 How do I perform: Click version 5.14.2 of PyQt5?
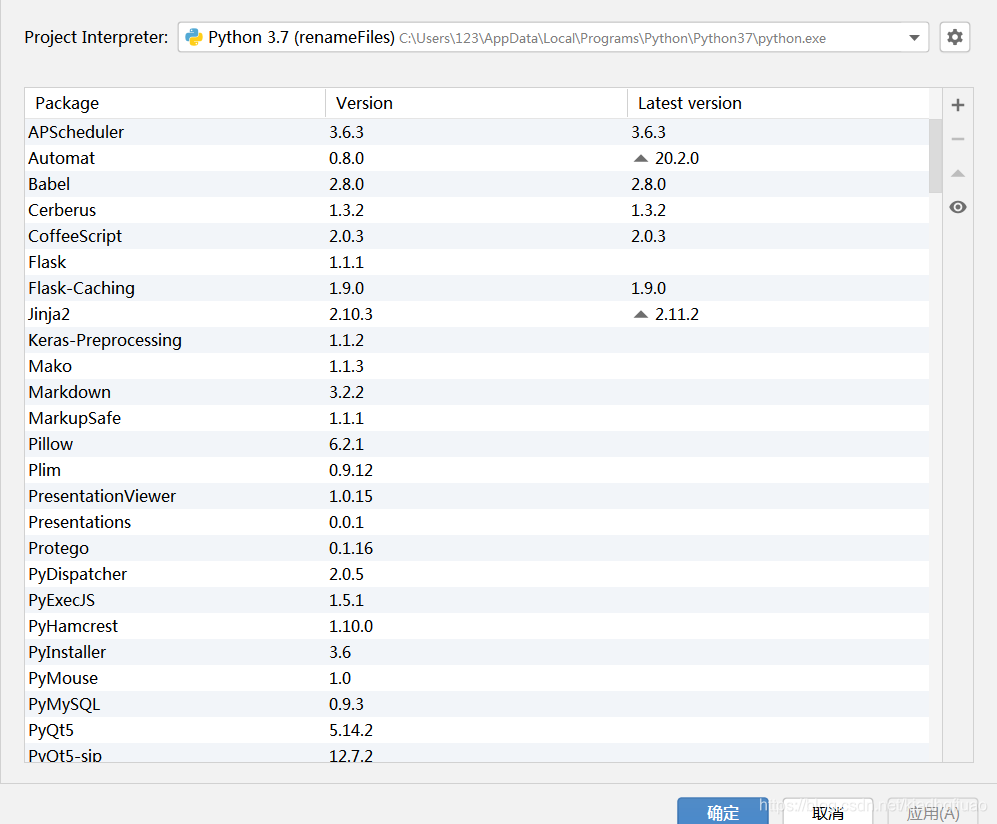(x=351, y=731)
